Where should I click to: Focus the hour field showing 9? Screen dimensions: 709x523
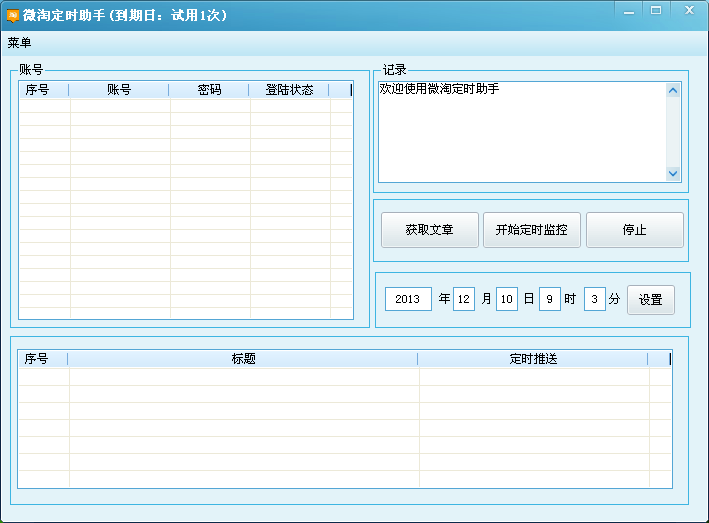pos(550,299)
